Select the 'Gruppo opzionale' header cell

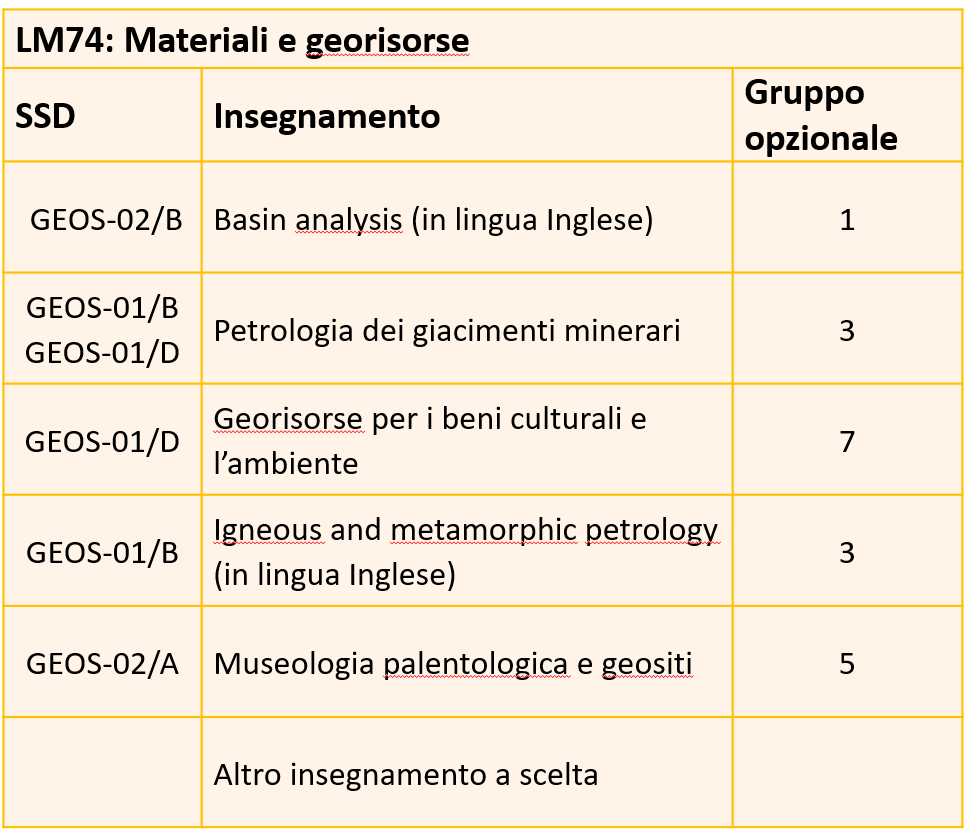[820, 116]
